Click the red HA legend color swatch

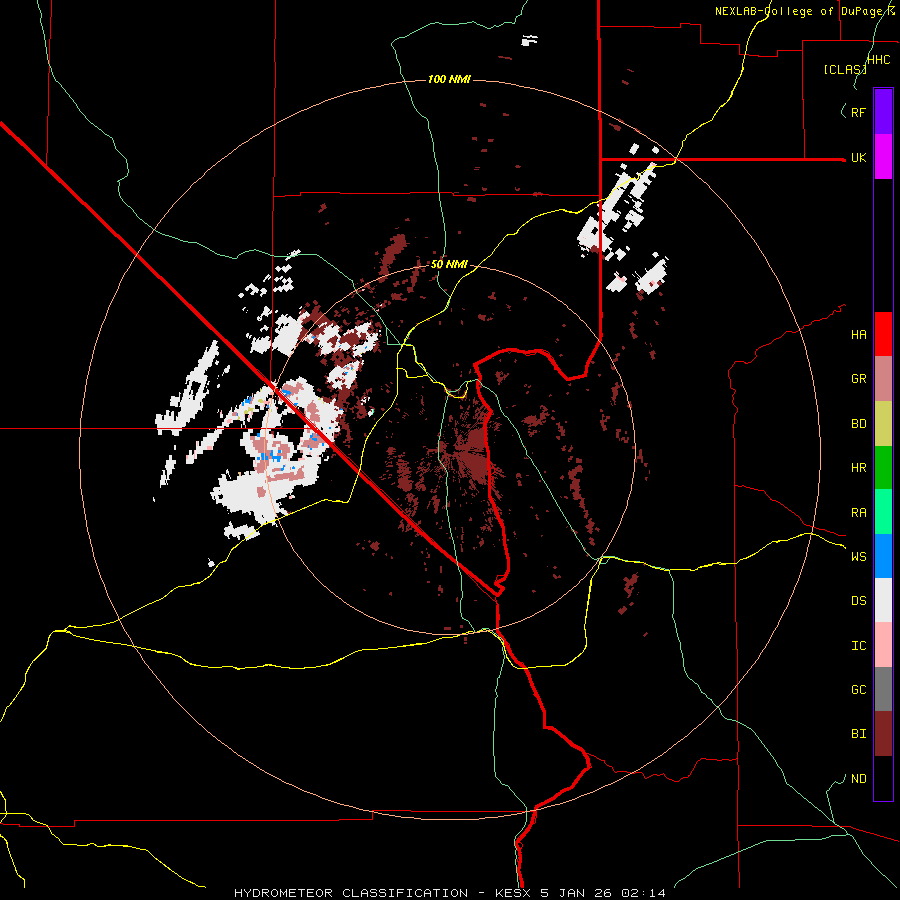pyautogui.click(x=883, y=334)
